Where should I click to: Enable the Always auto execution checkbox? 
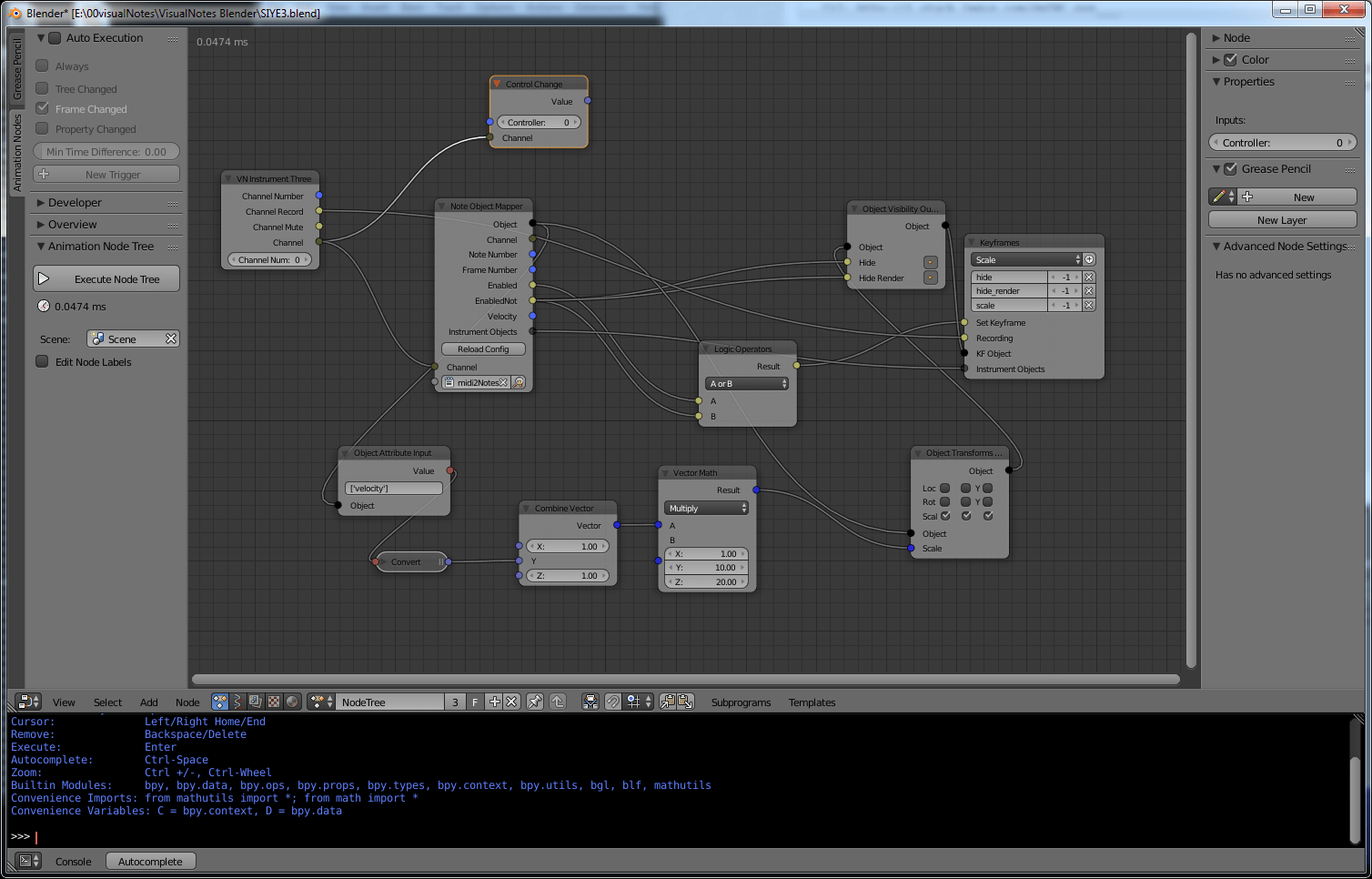tap(42, 66)
